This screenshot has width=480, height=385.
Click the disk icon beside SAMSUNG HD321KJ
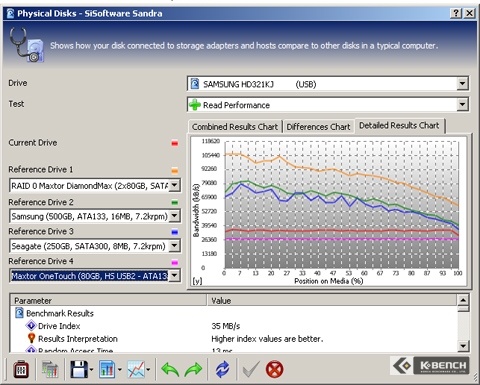click(195, 84)
